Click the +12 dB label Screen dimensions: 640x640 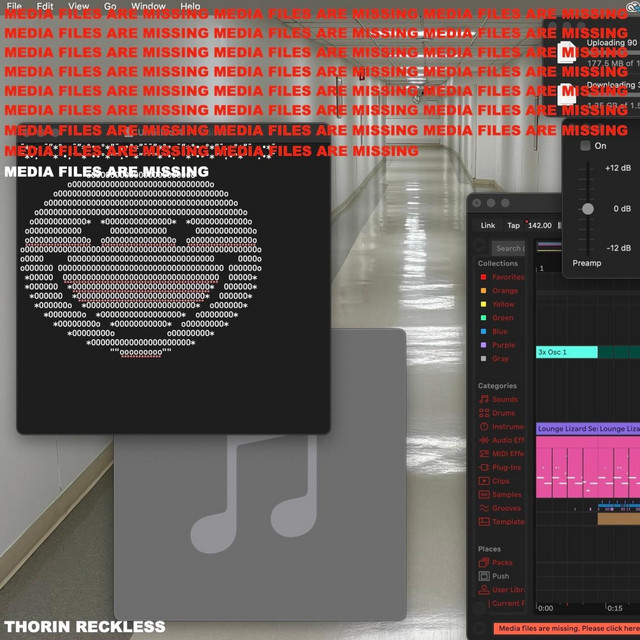618,168
